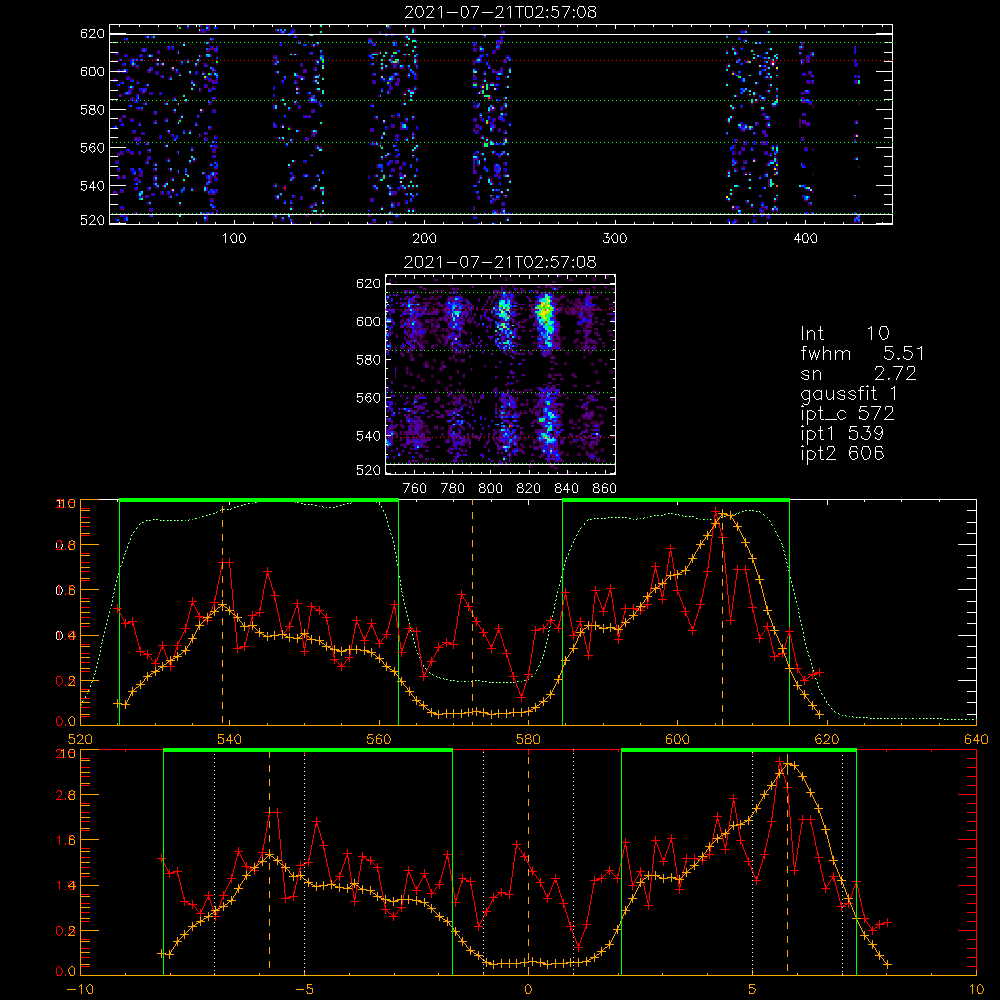
Task: Select the 'ipt_c 572' readout text
Action: pyautogui.click(x=847, y=413)
